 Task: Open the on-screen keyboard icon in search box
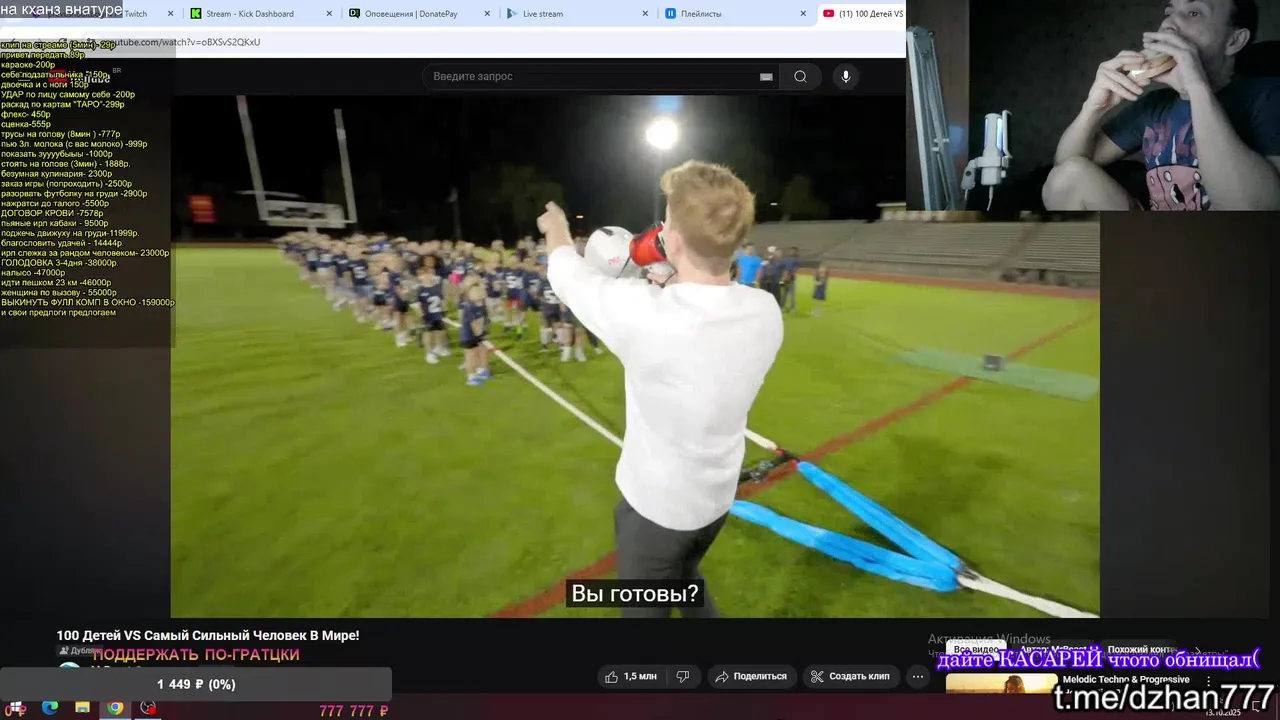tap(766, 77)
